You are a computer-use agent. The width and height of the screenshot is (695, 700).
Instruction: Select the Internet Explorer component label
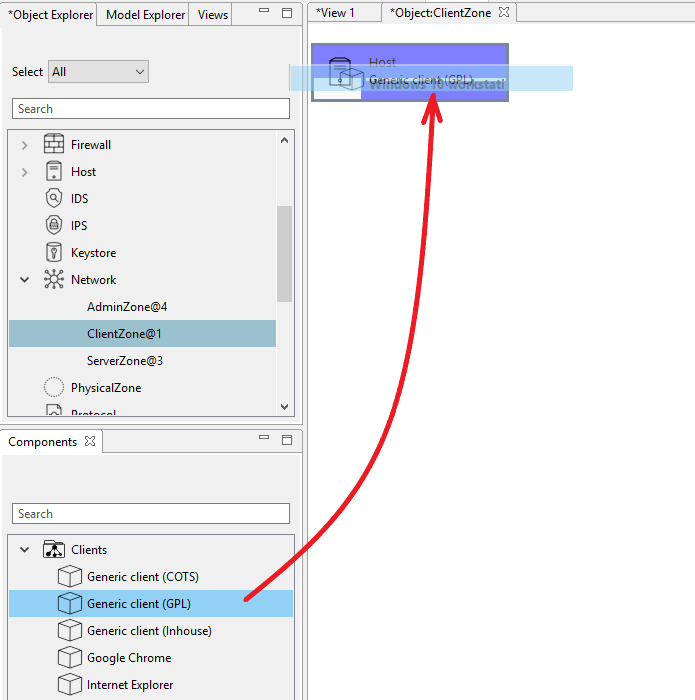130,684
